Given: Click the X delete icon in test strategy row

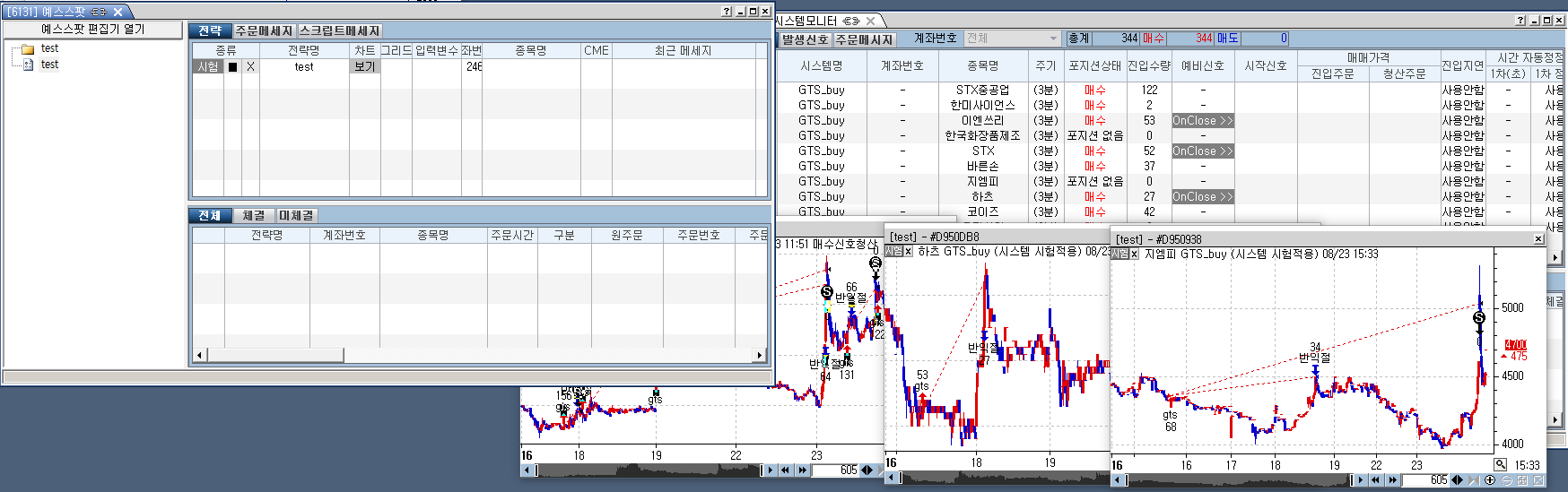Looking at the screenshot, I should pos(250,67).
